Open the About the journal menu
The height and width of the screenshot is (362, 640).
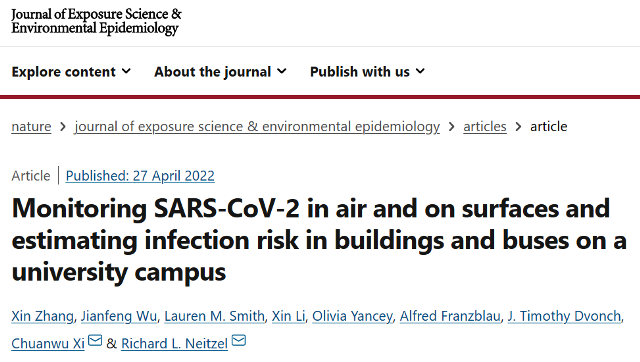[x=220, y=72]
